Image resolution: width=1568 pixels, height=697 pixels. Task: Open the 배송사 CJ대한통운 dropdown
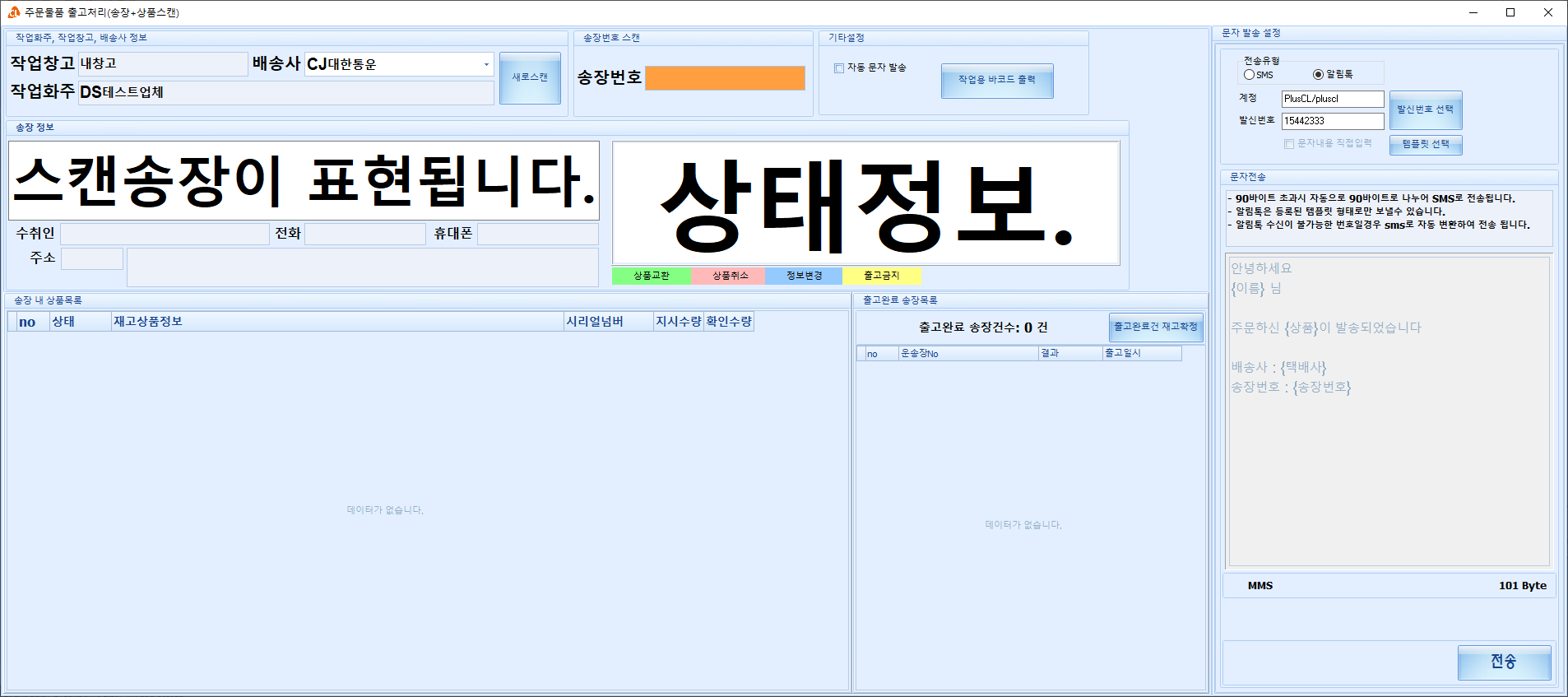[486, 64]
